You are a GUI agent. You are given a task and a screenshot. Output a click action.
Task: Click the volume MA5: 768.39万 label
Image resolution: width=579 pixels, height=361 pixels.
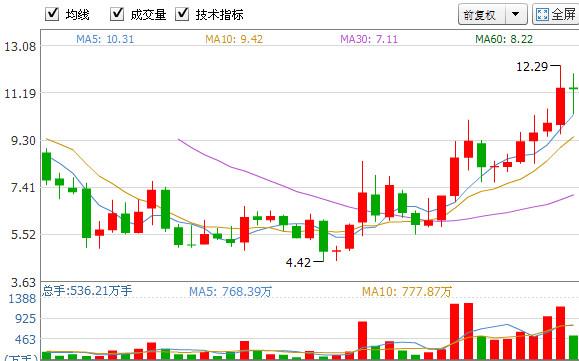(230, 292)
